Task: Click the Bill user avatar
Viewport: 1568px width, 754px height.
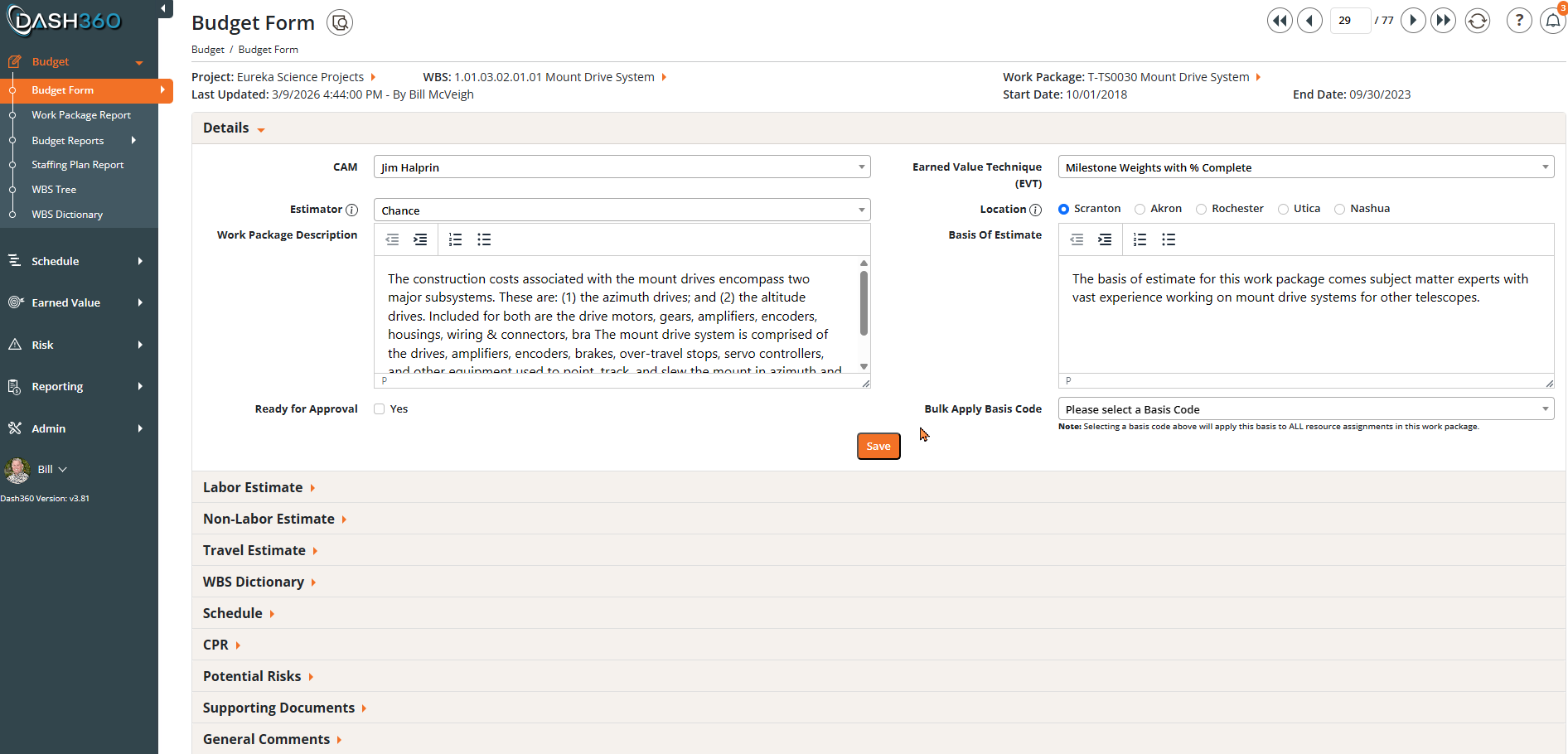Action: (17, 470)
